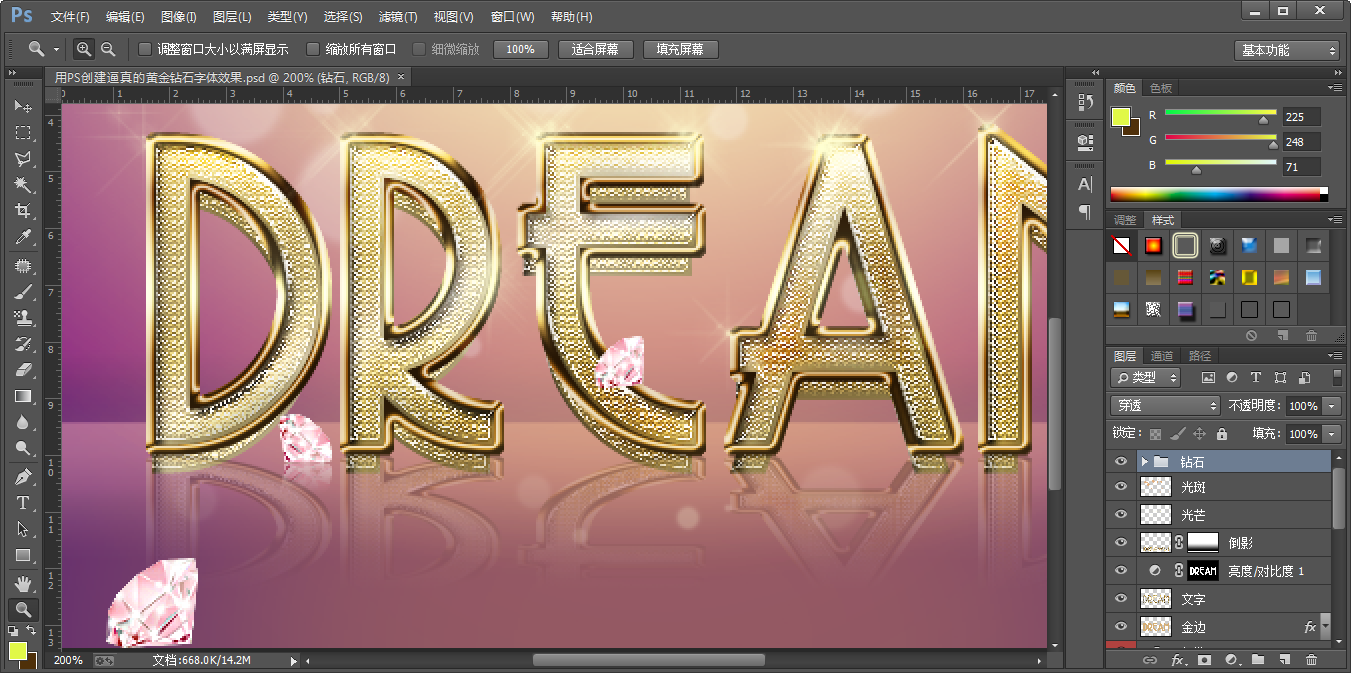
Task: Select the Horizontal Type tool
Action: pyautogui.click(x=23, y=503)
